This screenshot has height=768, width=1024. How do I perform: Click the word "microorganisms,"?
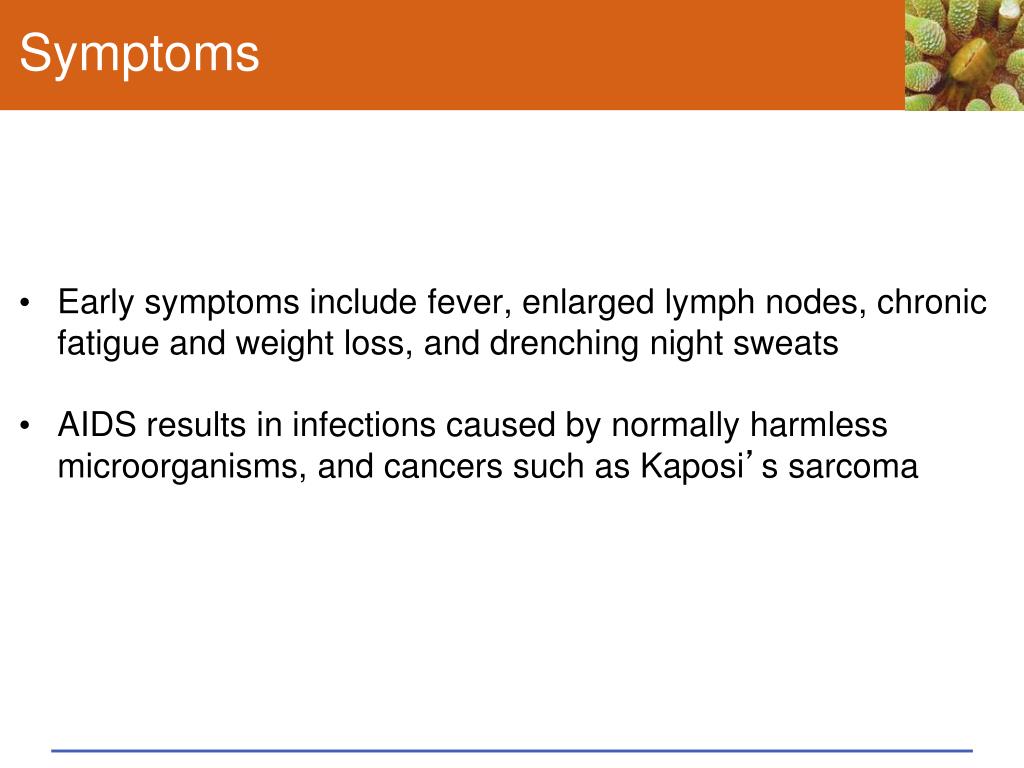click(182, 468)
